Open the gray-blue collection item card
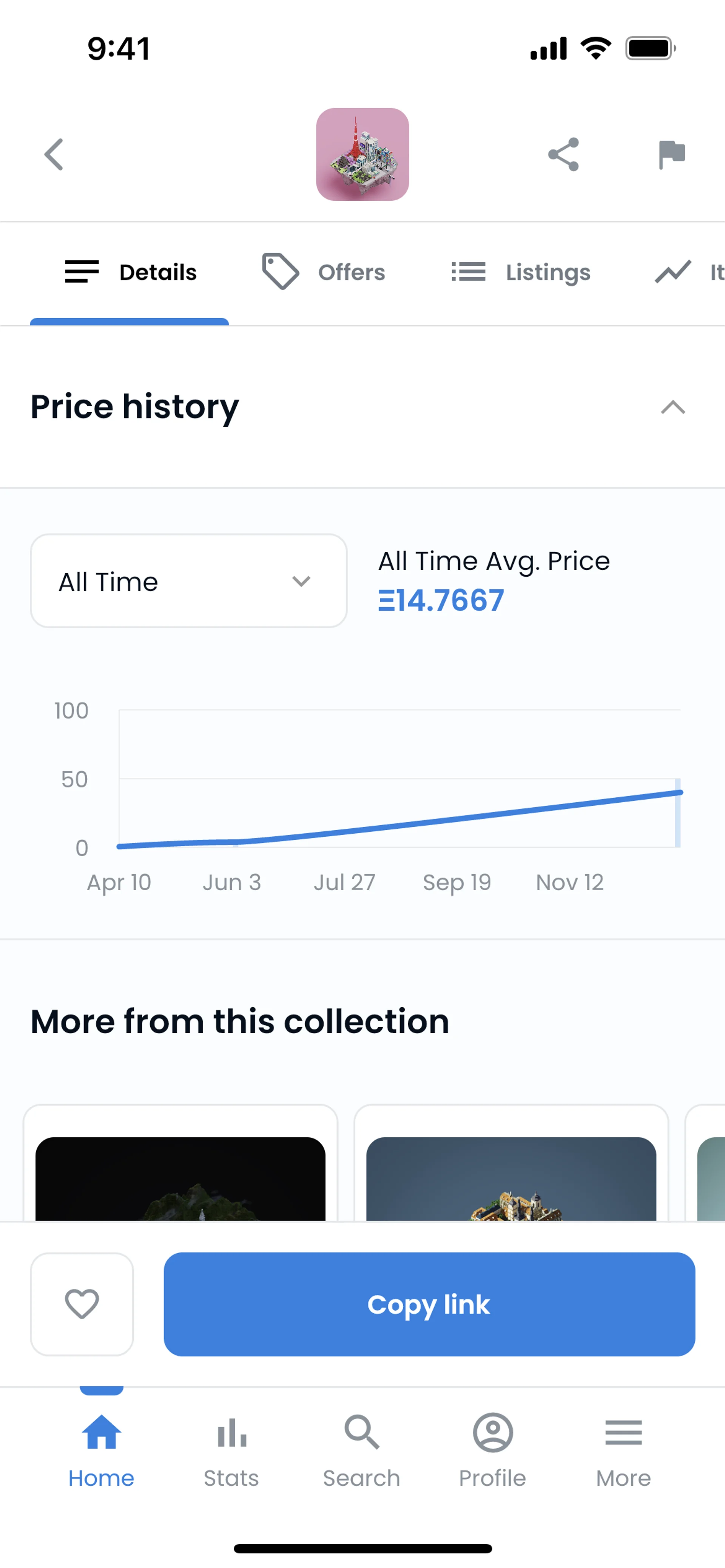The image size is (725, 1568). coord(511,1177)
